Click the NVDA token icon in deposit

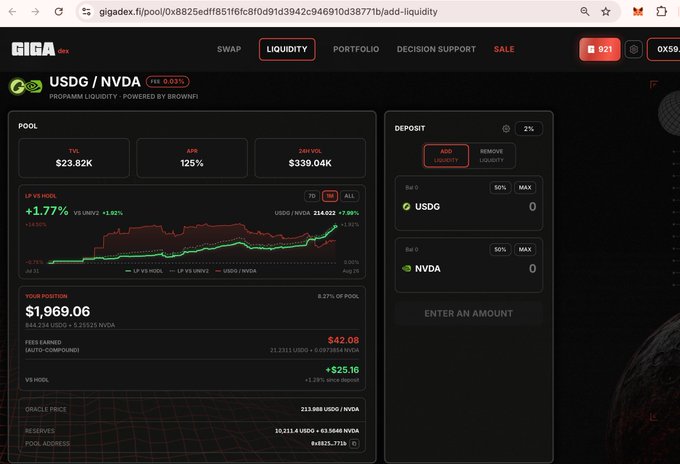pyautogui.click(x=406, y=268)
